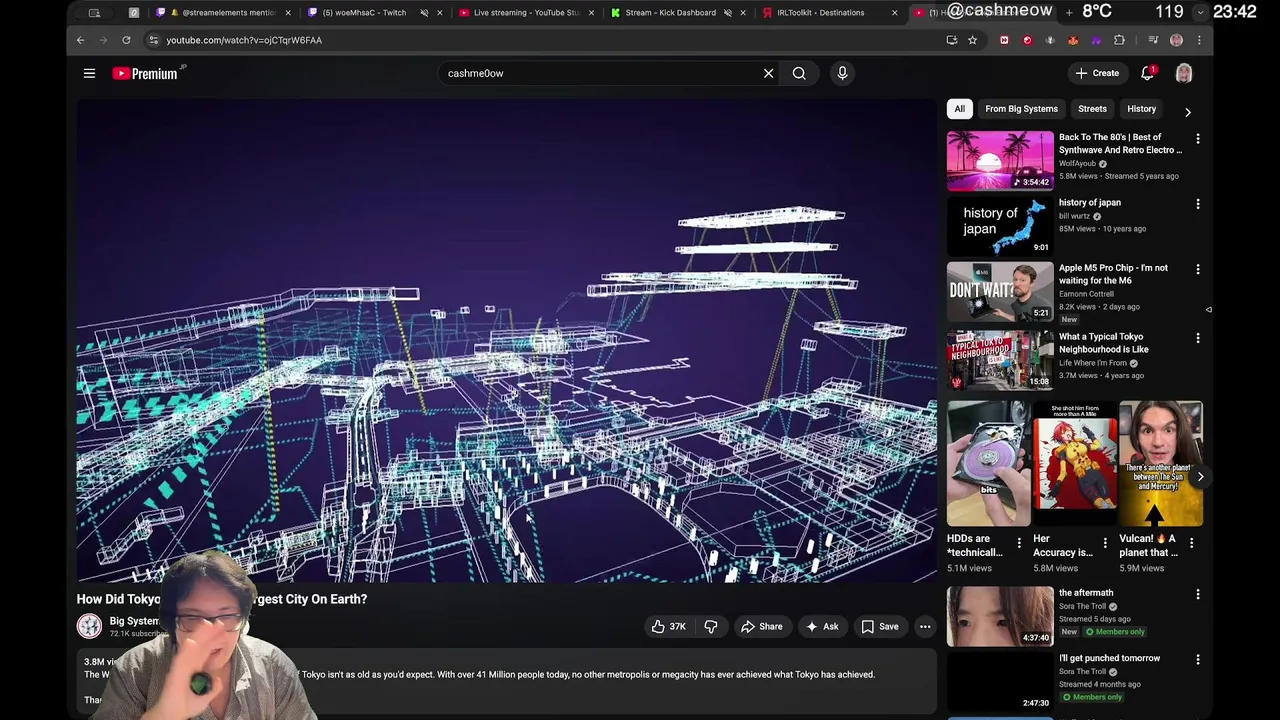Go back with the browser back arrow
This screenshot has height=720, width=1280.
[x=81, y=40]
